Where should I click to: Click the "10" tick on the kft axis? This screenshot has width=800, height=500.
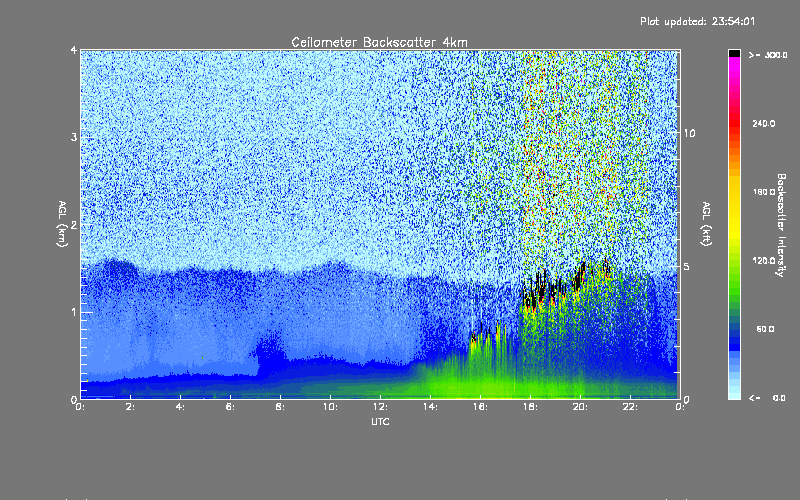point(689,133)
